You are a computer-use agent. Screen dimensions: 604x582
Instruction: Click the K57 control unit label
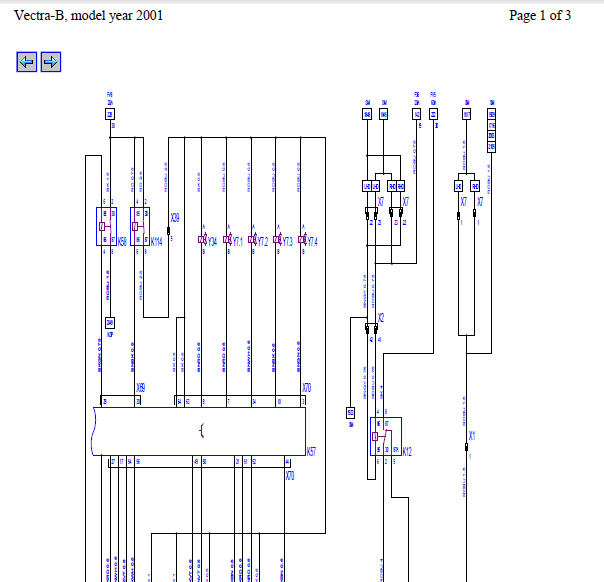click(x=311, y=451)
